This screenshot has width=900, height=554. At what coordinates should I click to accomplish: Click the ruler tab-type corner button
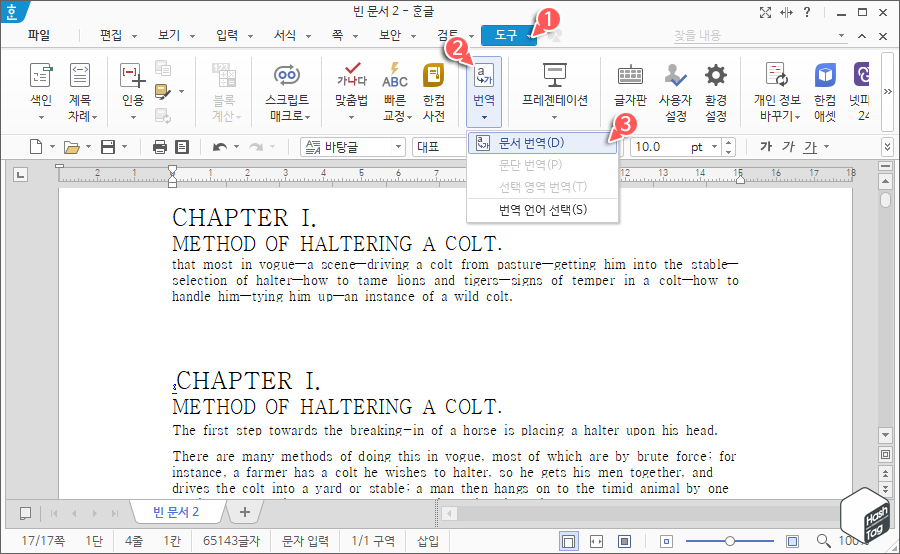coord(20,175)
